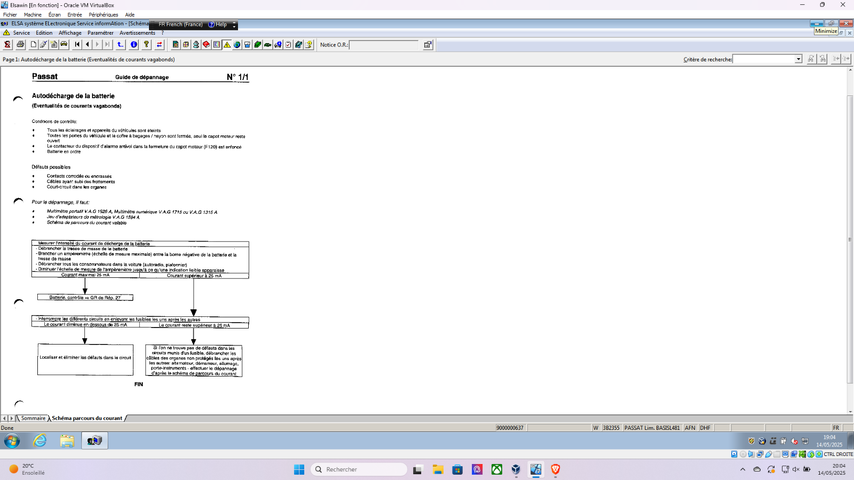The image size is (854, 480).
Task: Go to last page arrow
Action: tap(107, 45)
